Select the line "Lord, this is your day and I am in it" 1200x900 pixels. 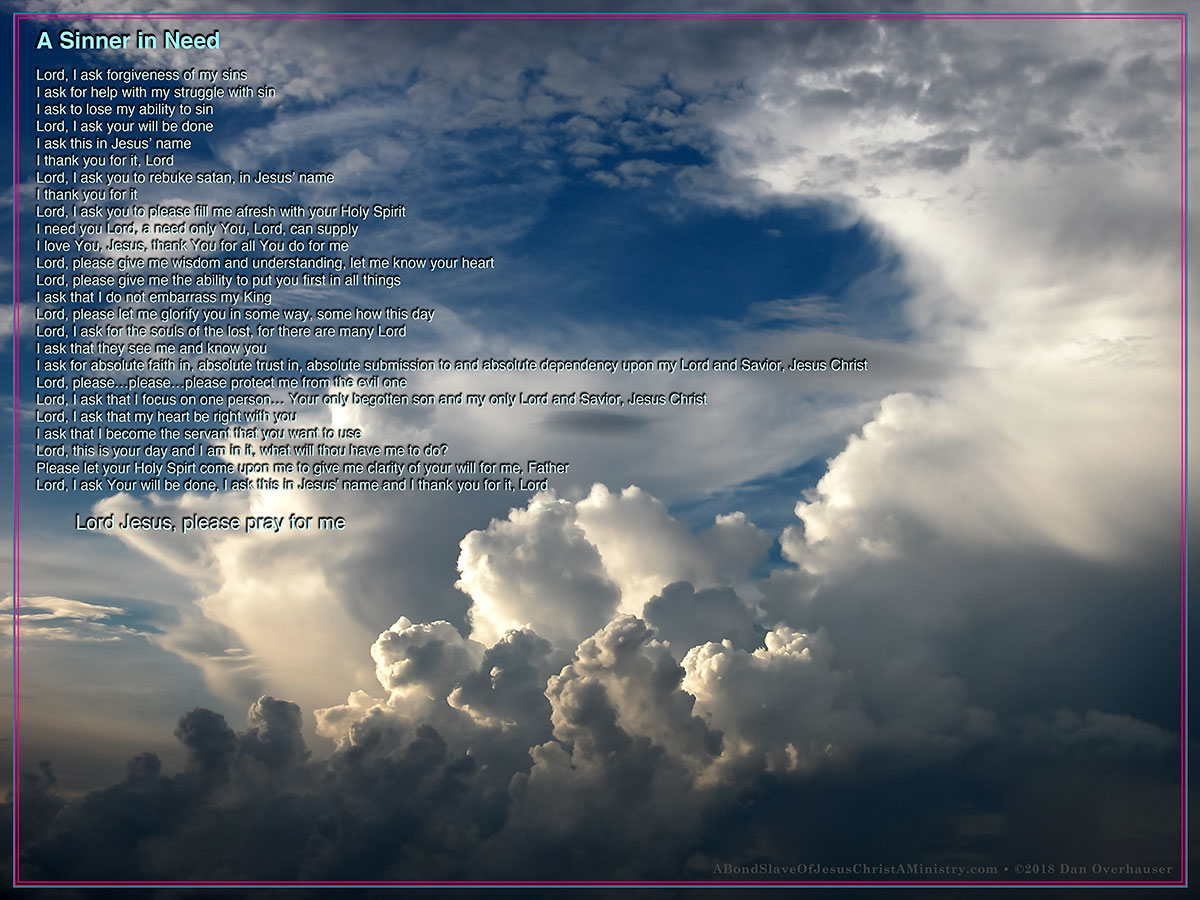(x=241, y=450)
